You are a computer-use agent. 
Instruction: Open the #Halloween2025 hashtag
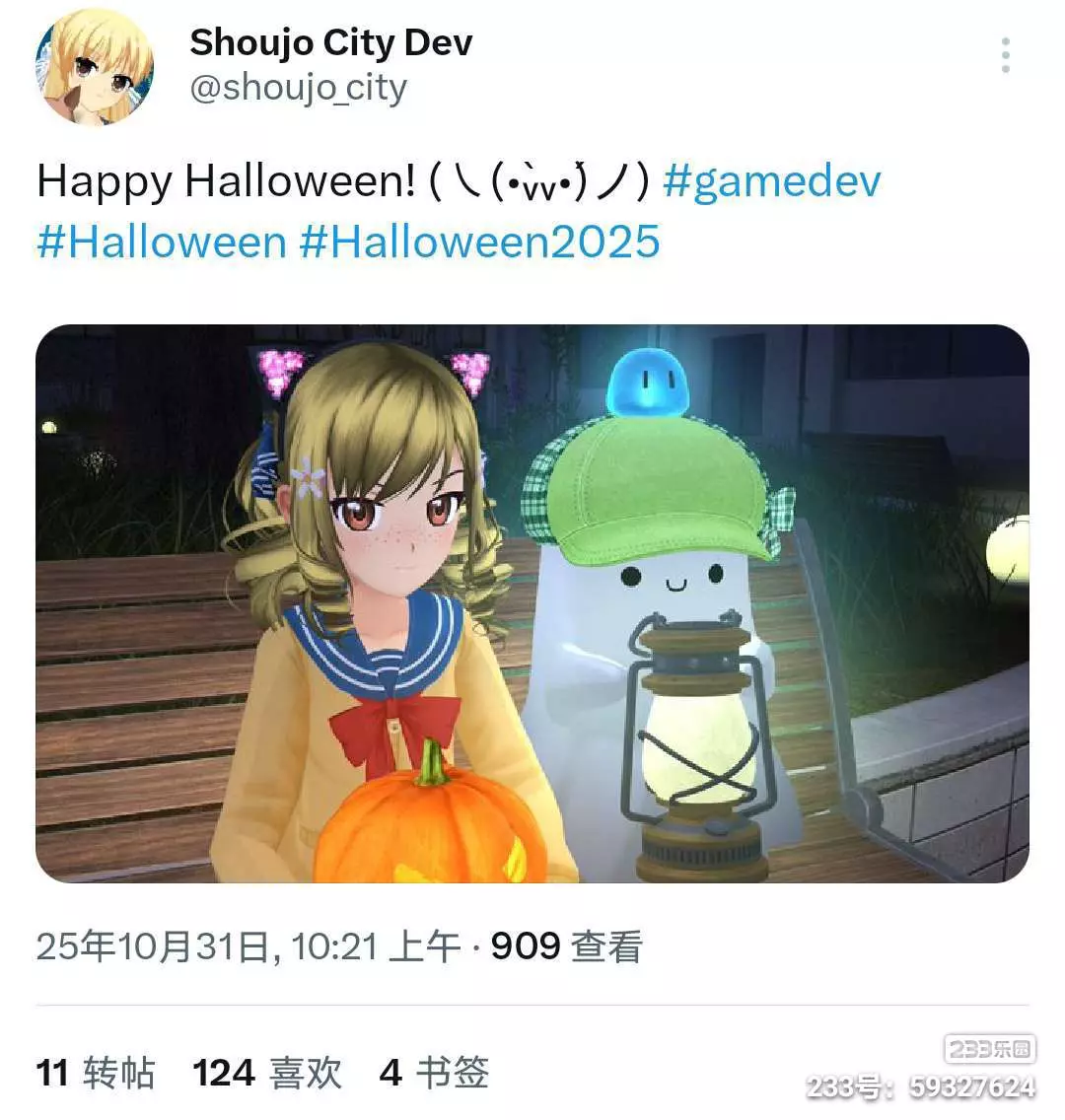[x=480, y=242]
